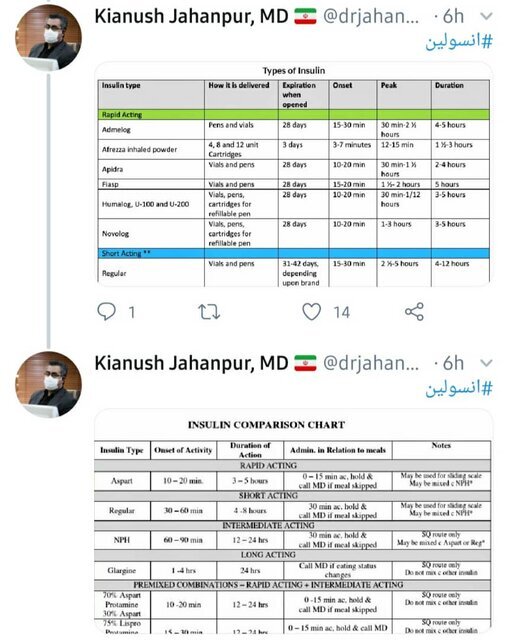The height and width of the screenshot is (640, 508).
Task: Open the first tweet's chevron options menu
Action: tap(486, 16)
